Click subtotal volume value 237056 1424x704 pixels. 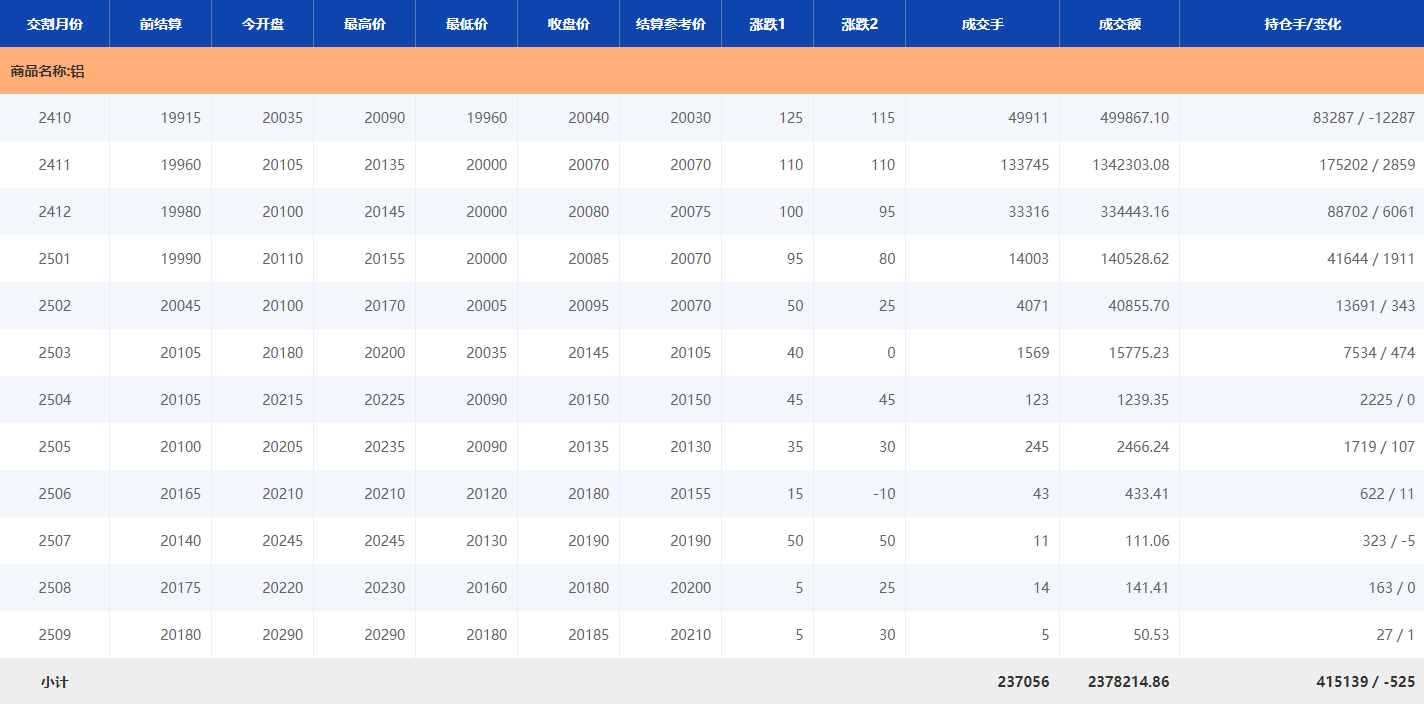(1022, 682)
